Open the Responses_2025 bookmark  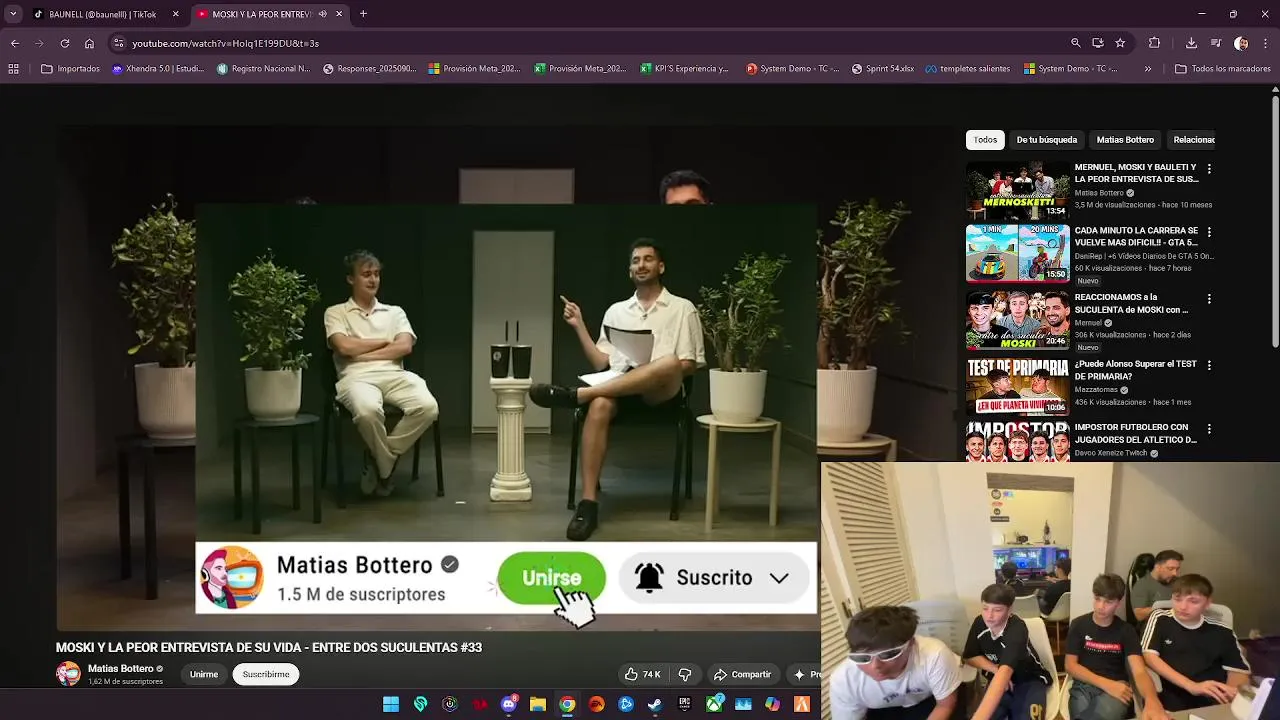[x=369, y=69]
